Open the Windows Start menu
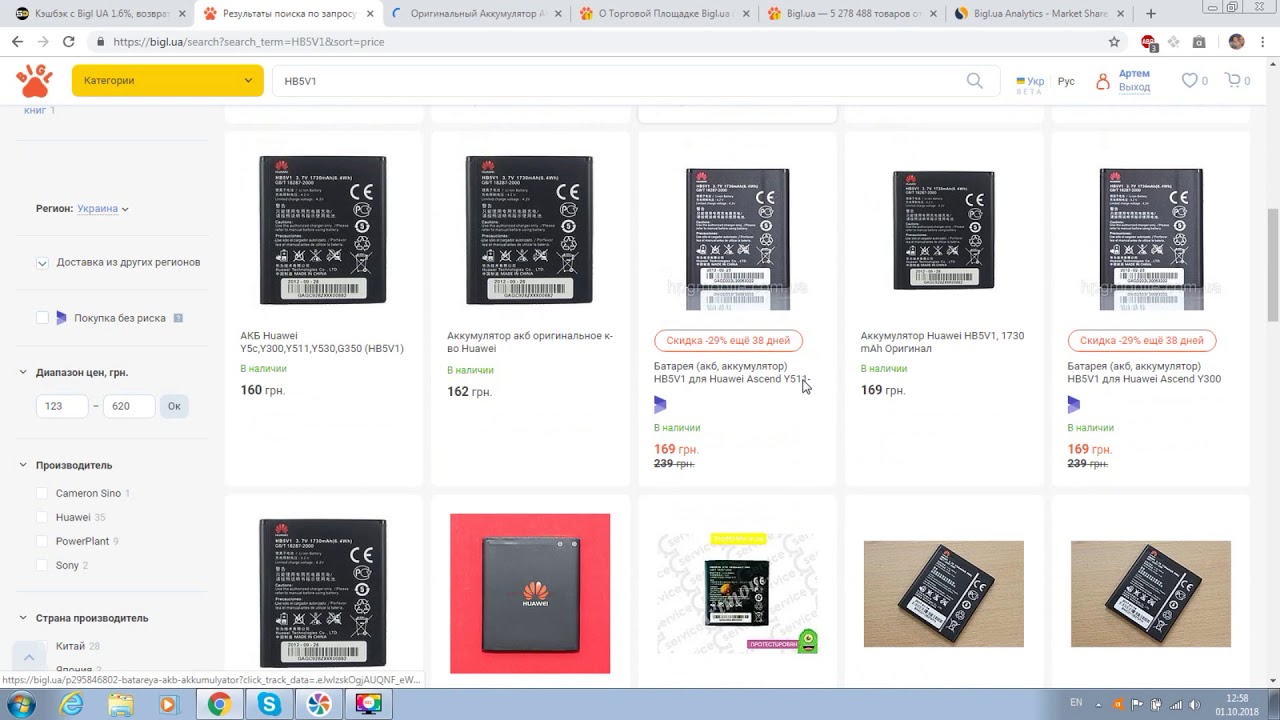 click(x=21, y=705)
